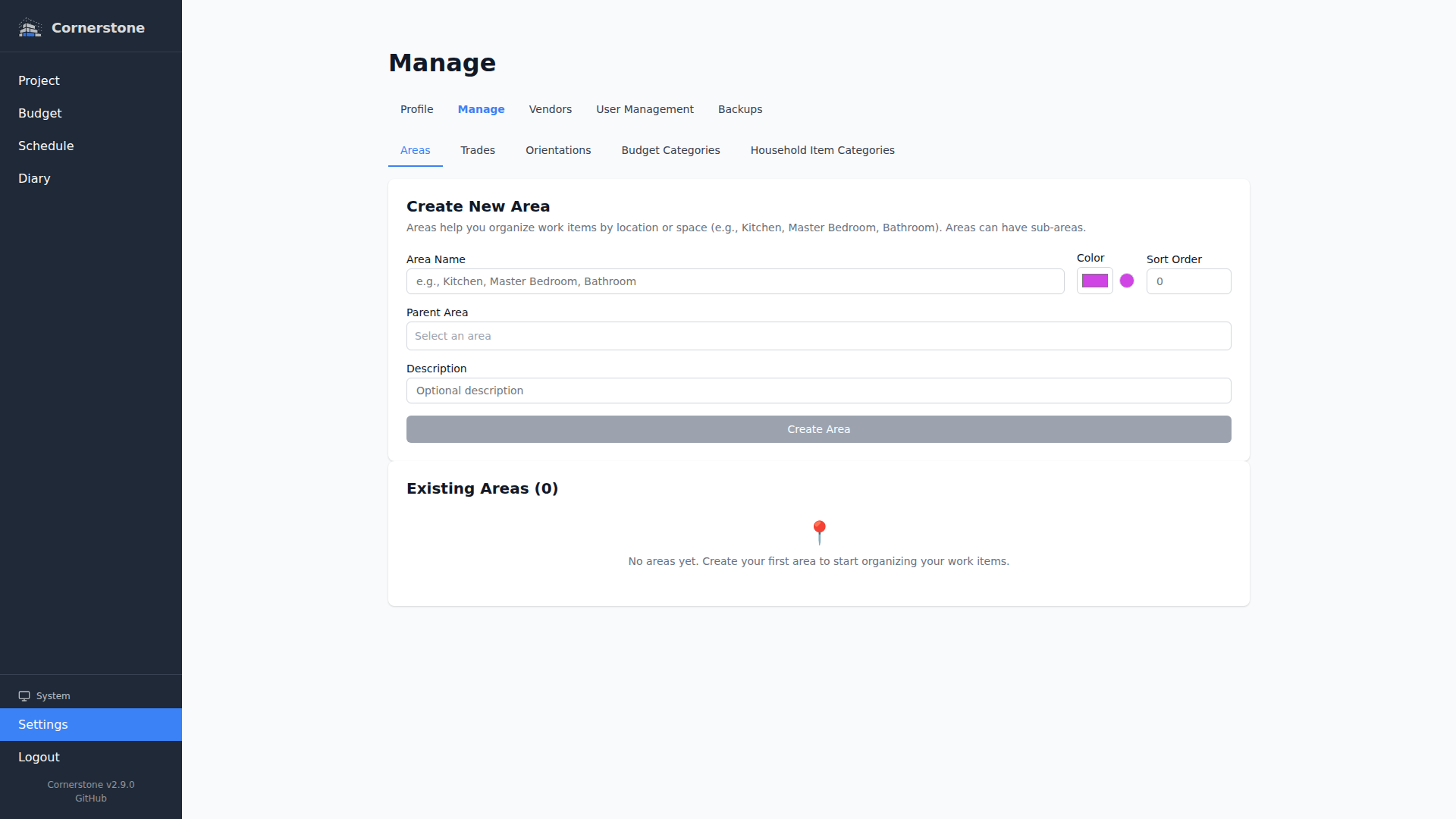Image resolution: width=1456 pixels, height=819 pixels.
Task: Click the 'No areas yet' message text
Action: coord(819,561)
